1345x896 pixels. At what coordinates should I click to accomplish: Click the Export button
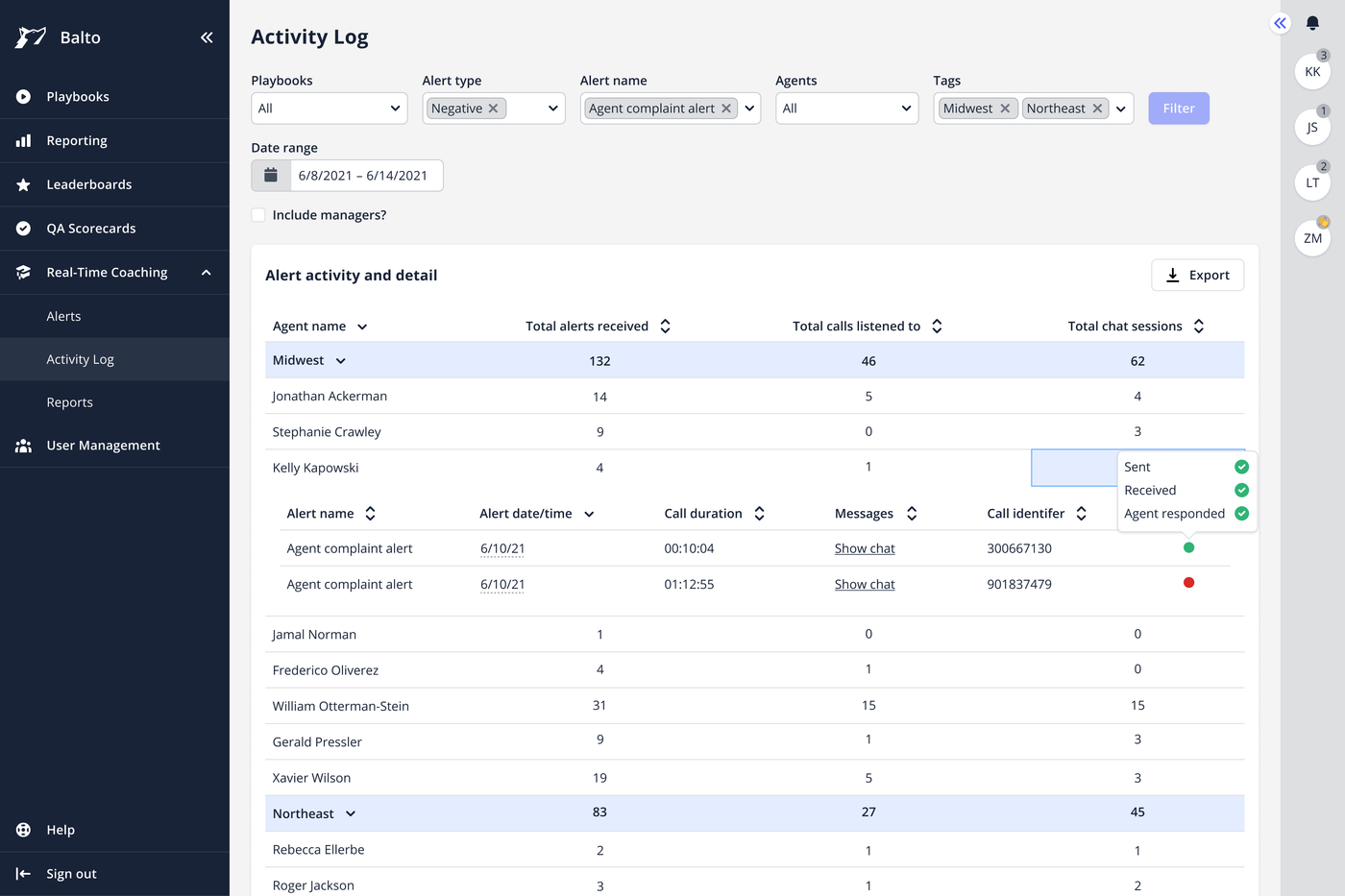click(1197, 275)
